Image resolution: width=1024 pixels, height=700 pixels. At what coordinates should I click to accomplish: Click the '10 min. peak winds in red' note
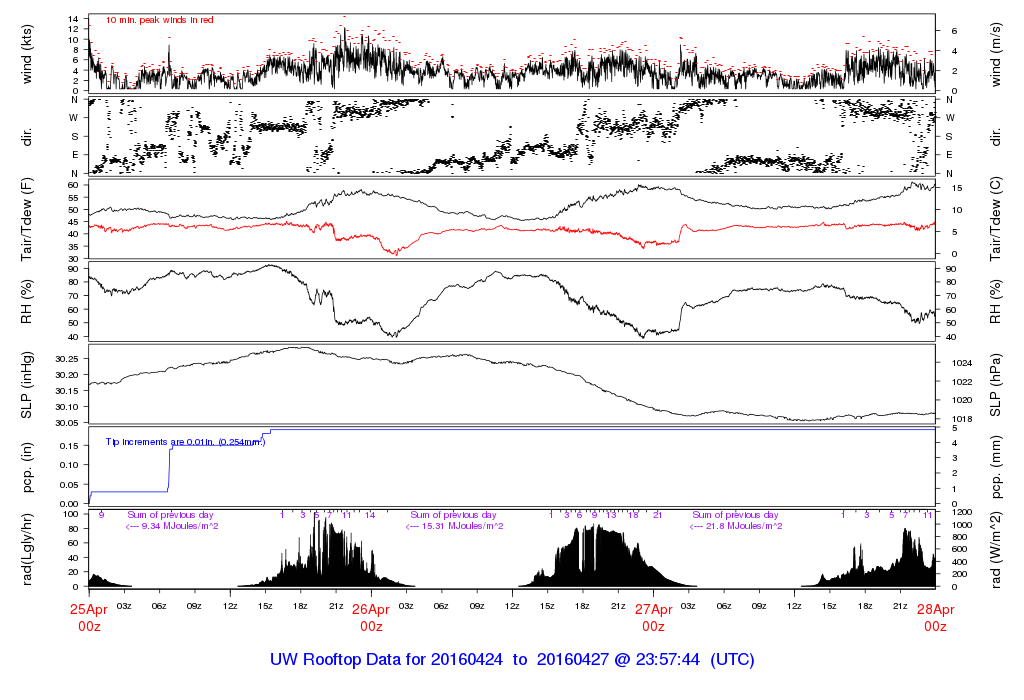tap(159, 20)
